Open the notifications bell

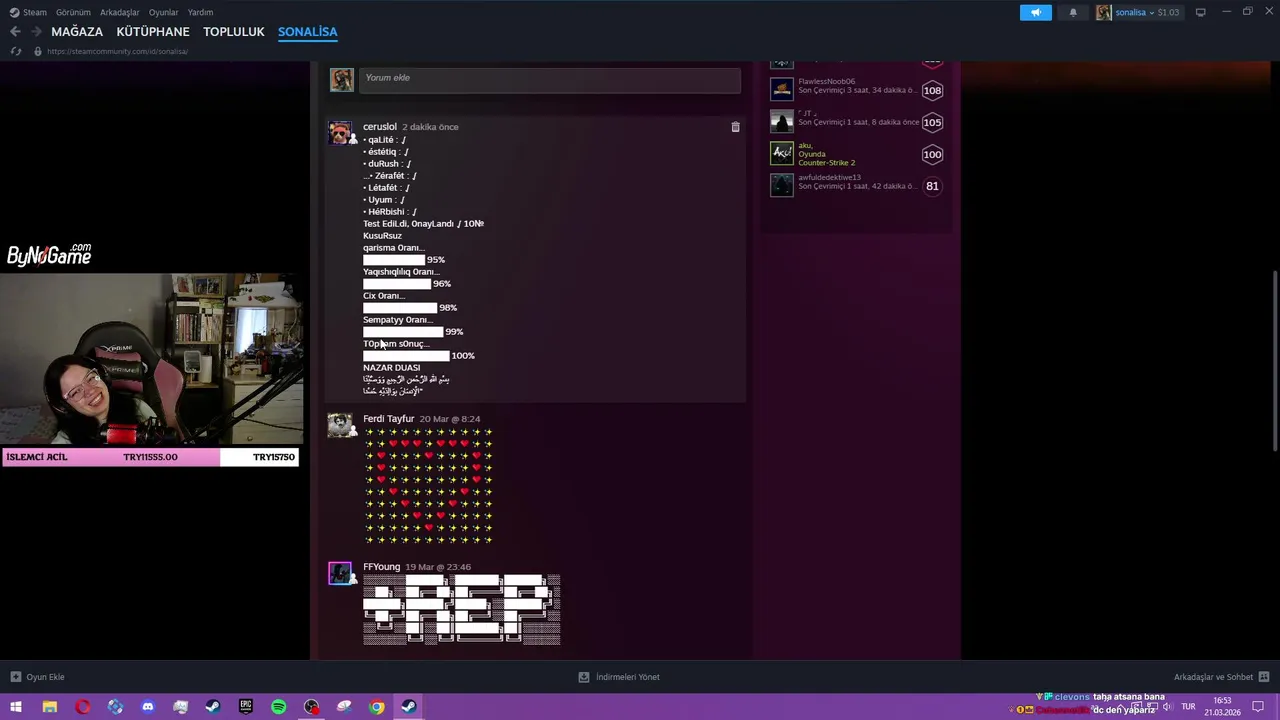pyautogui.click(x=1073, y=12)
